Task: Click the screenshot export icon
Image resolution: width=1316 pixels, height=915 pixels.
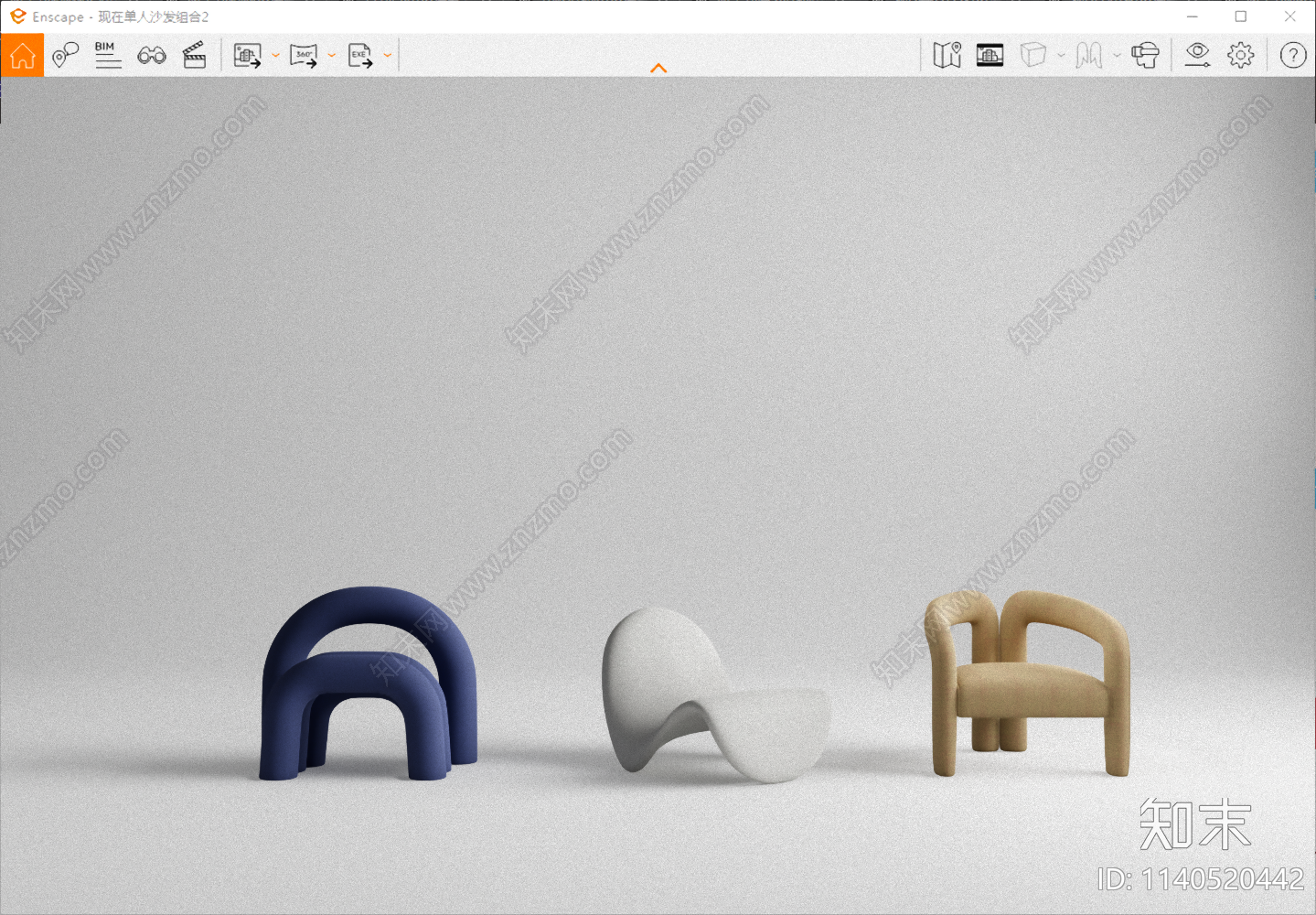Action: 247,55
